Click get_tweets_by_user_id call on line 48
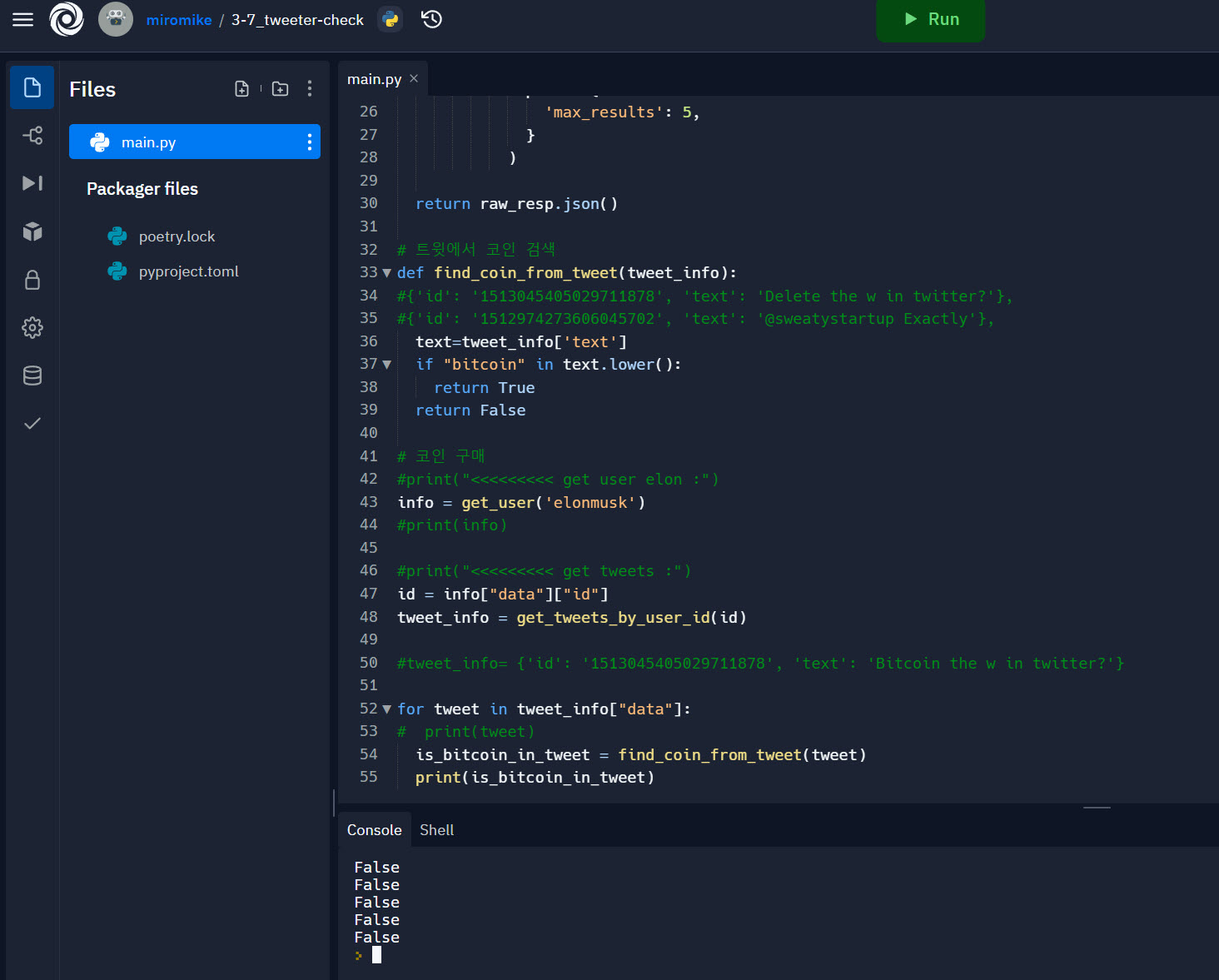 (x=631, y=618)
